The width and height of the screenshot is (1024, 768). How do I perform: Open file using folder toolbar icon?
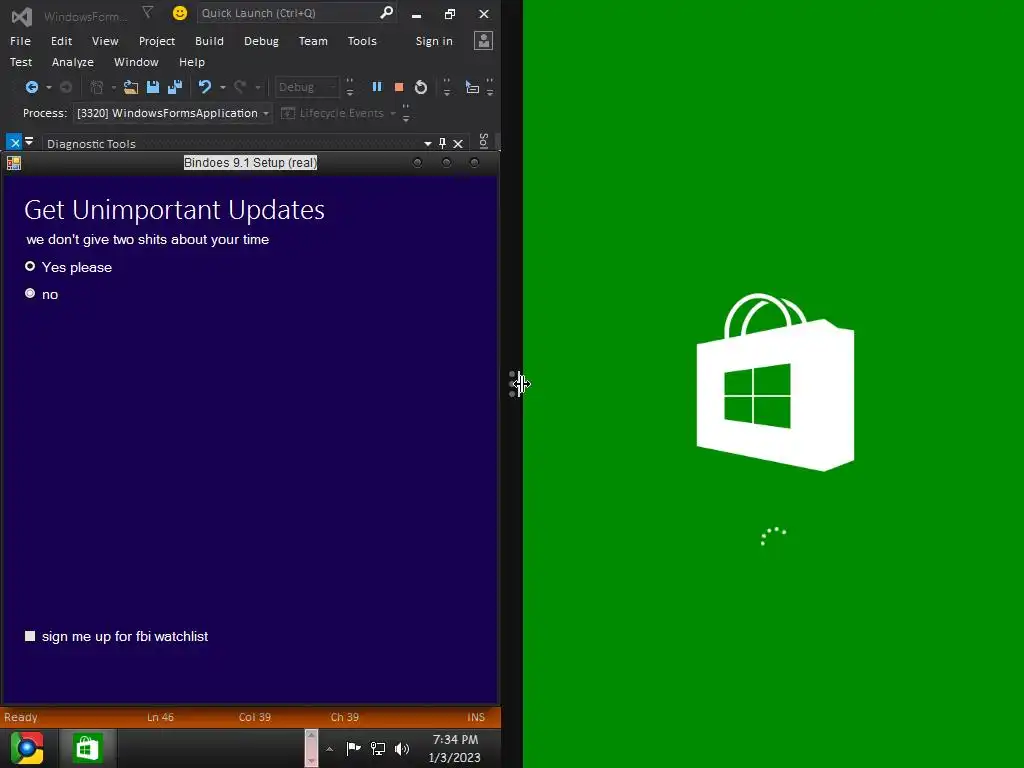(x=131, y=87)
